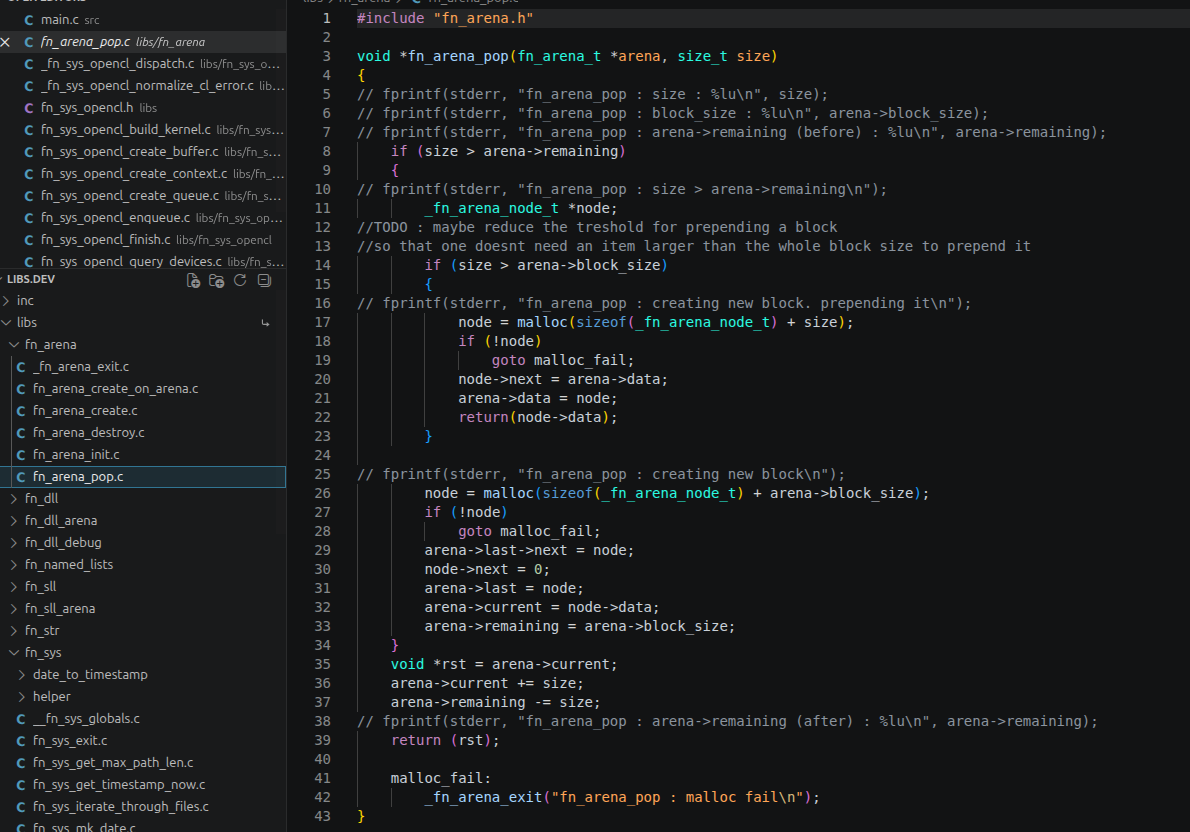Select fn_arena_pop.c in the file tree
The width and height of the screenshot is (1190, 832).
pyautogui.click(x=143, y=477)
